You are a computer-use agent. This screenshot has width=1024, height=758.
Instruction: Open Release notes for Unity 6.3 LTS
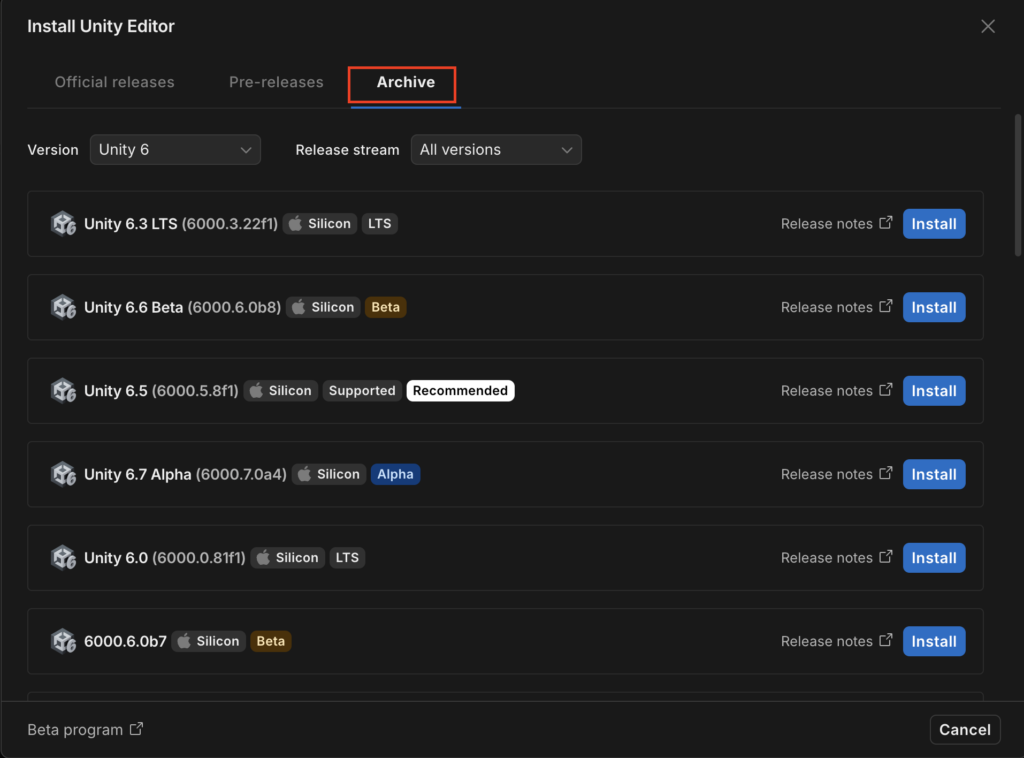[x=837, y=223]
